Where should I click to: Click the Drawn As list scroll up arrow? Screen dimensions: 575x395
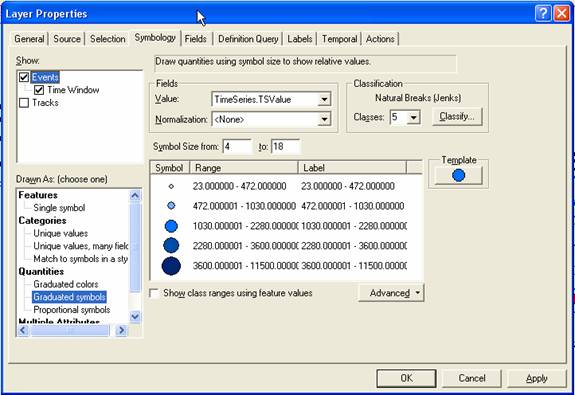[135, 195]
